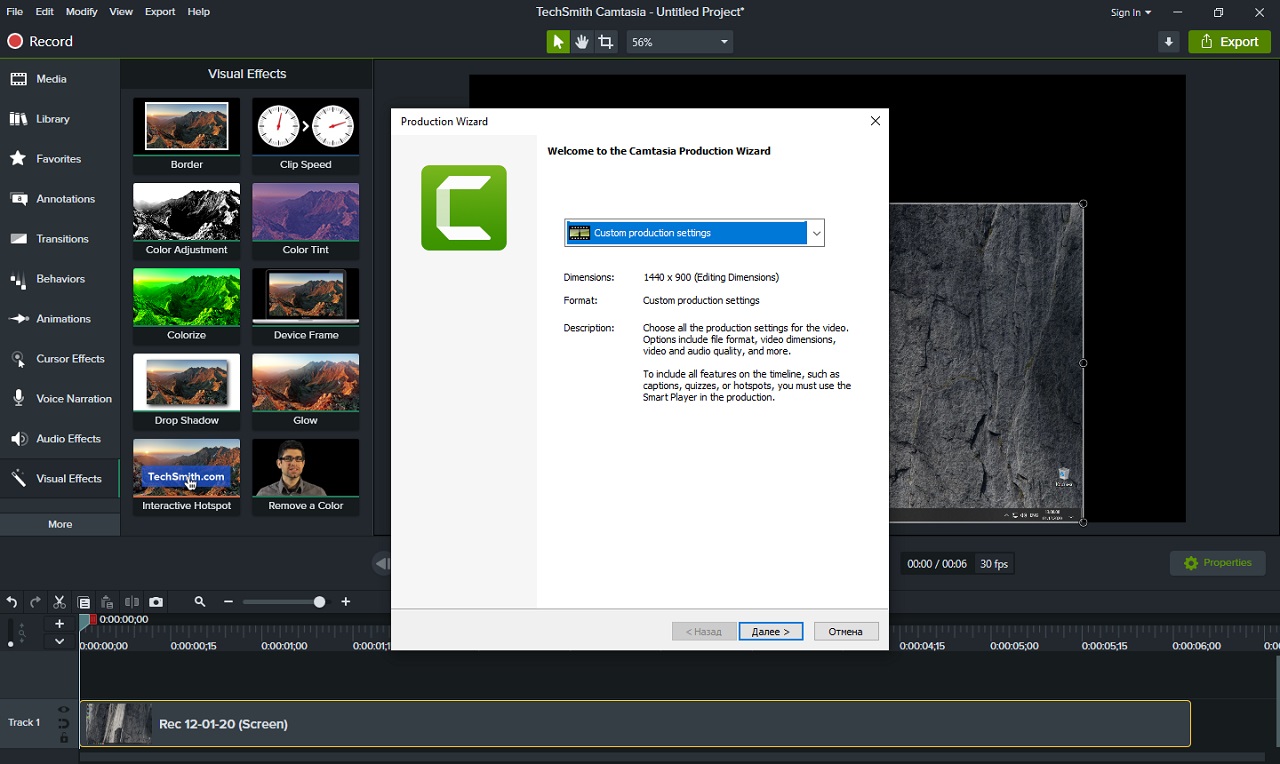Lock Track 1 with padlock icon
This screenshot has width=1280, height=764.
point(64,738)
